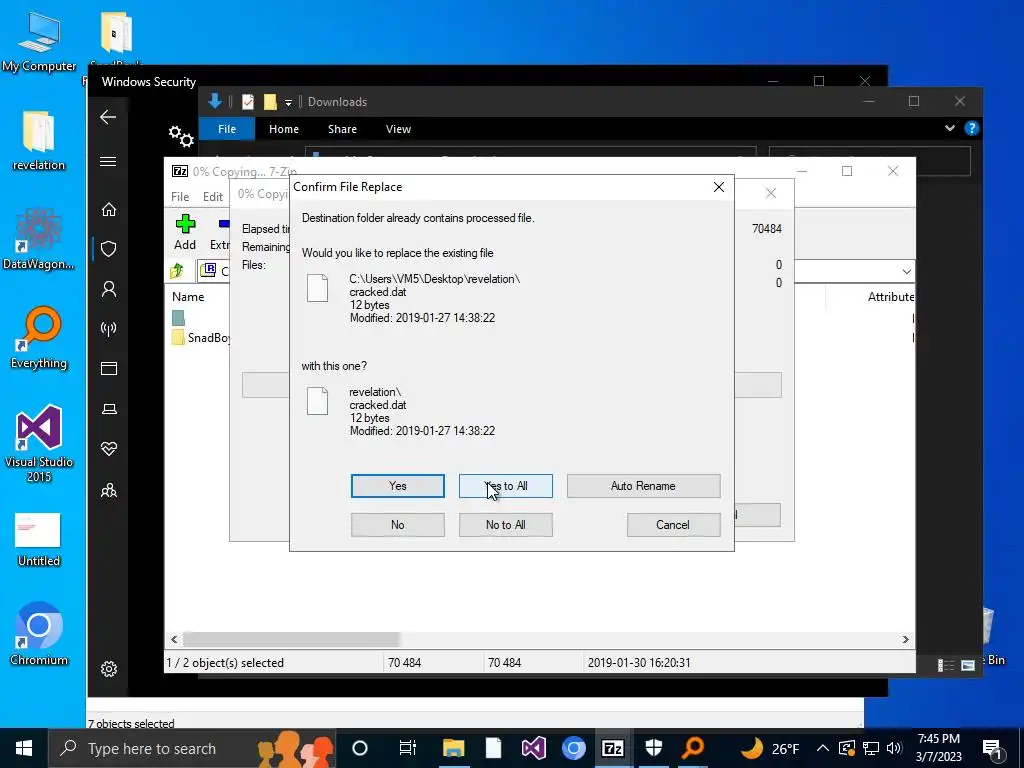Image resolution: width=1024 pixels, height=768 pixels.
Task: Open App & browser control icon
Action: (108, 368)
